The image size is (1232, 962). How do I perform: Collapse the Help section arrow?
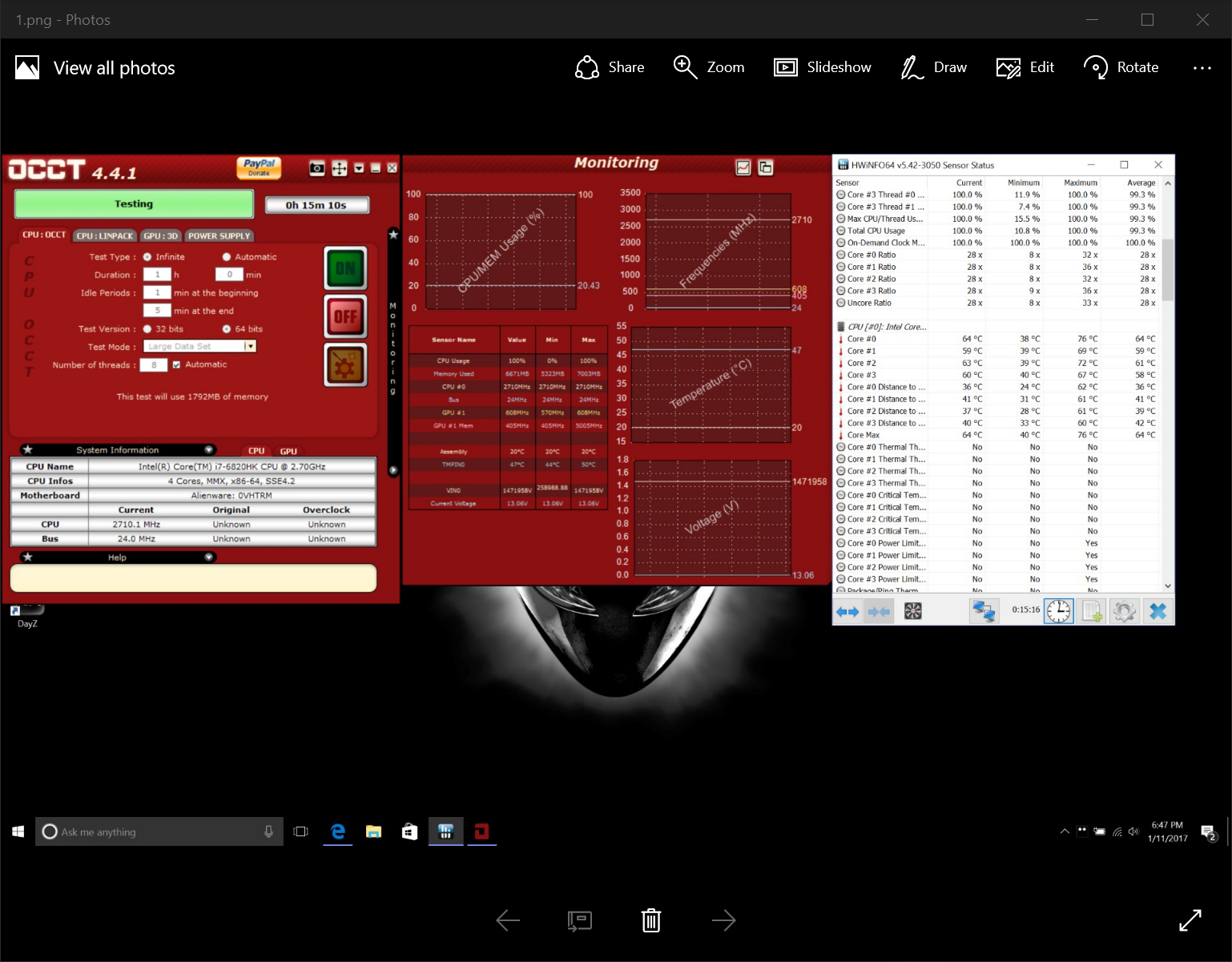(x=209, y=557)
